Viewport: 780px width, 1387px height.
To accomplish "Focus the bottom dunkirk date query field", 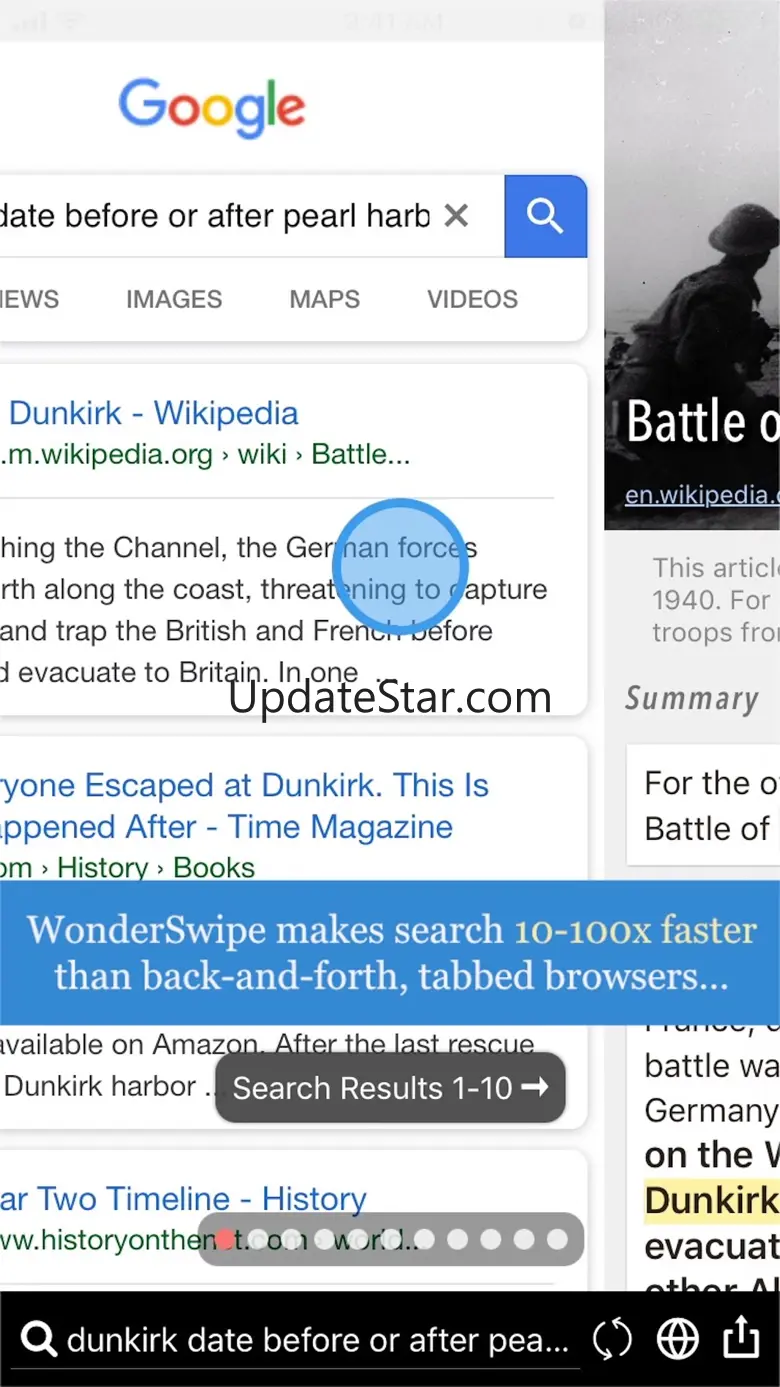I will (x=317, y=1340).
